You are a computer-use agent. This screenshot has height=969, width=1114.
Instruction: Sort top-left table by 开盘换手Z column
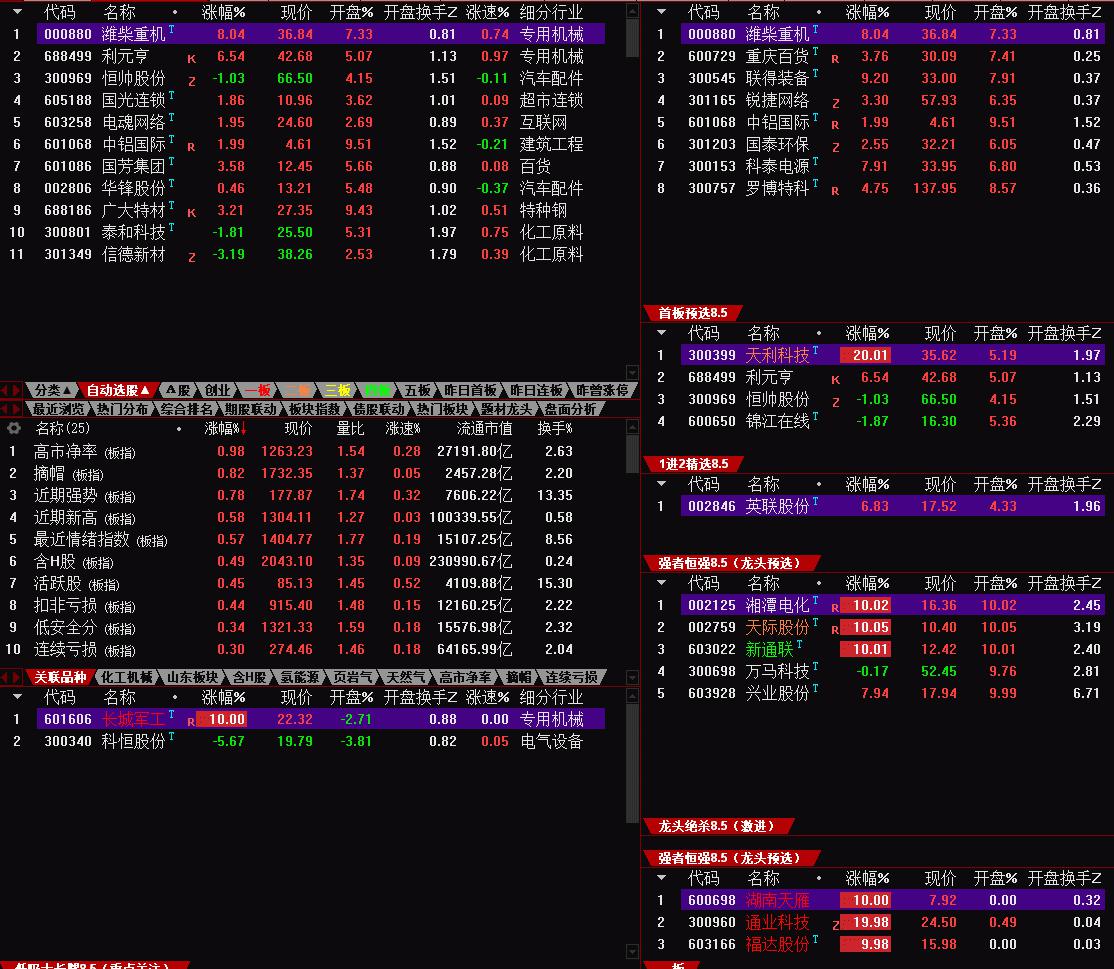point(420,12)
